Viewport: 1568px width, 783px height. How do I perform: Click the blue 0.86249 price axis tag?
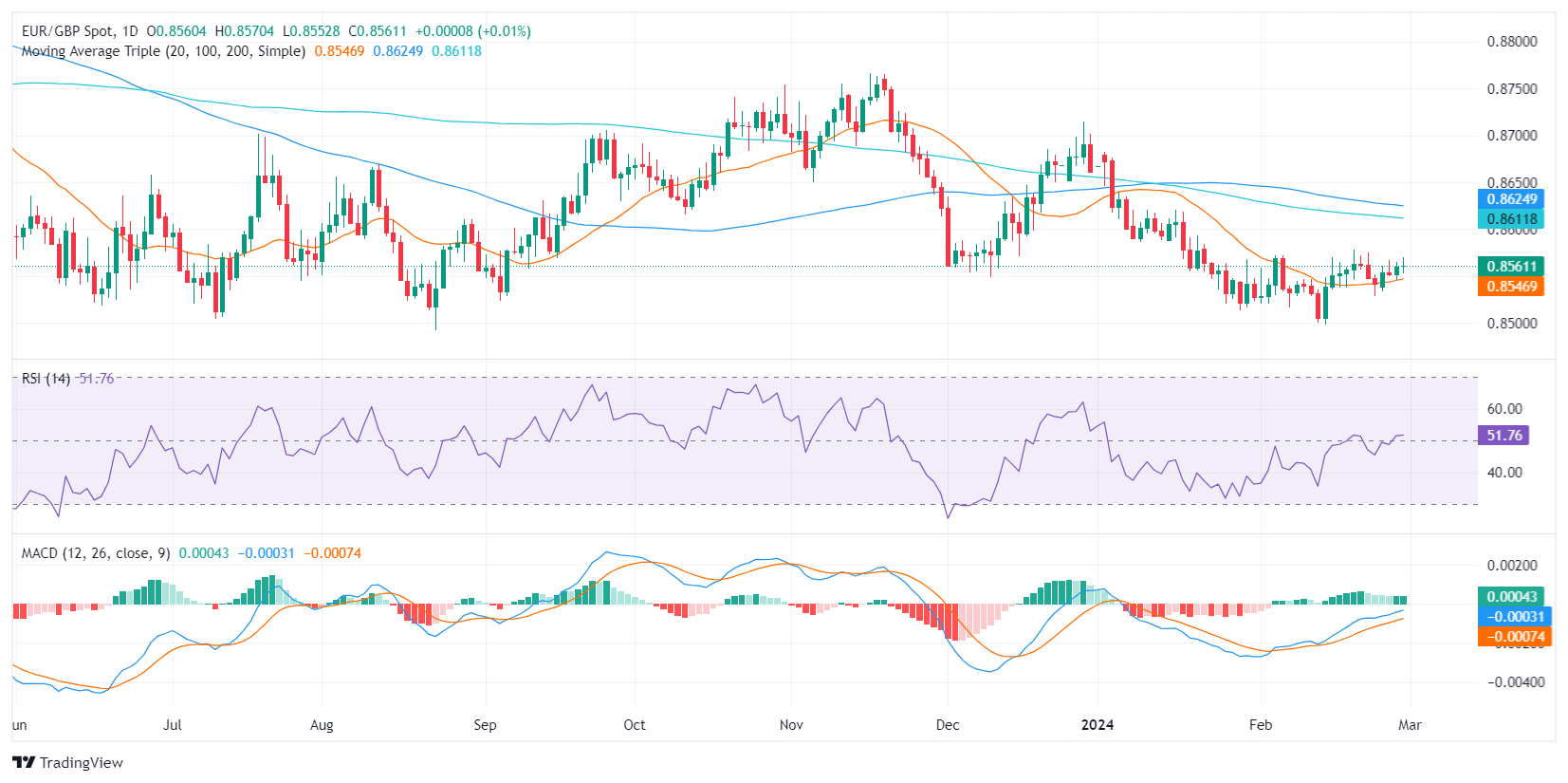[x=1510, y=199]
